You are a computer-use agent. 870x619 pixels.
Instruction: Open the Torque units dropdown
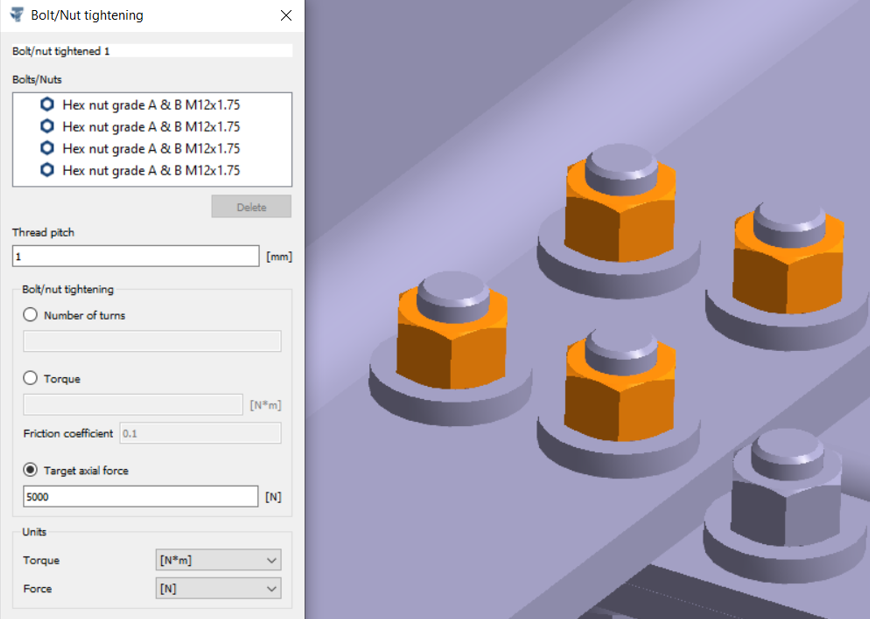(219, 560)
